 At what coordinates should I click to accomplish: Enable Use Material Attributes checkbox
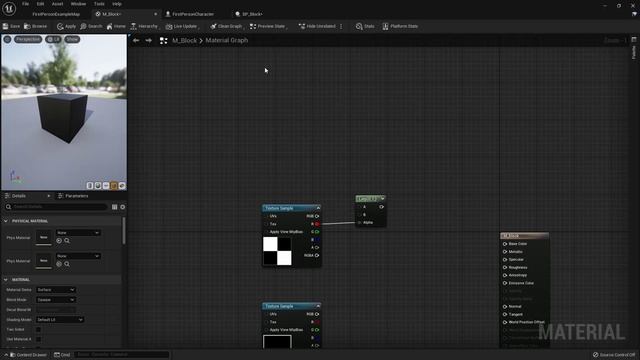click(38, 339)
